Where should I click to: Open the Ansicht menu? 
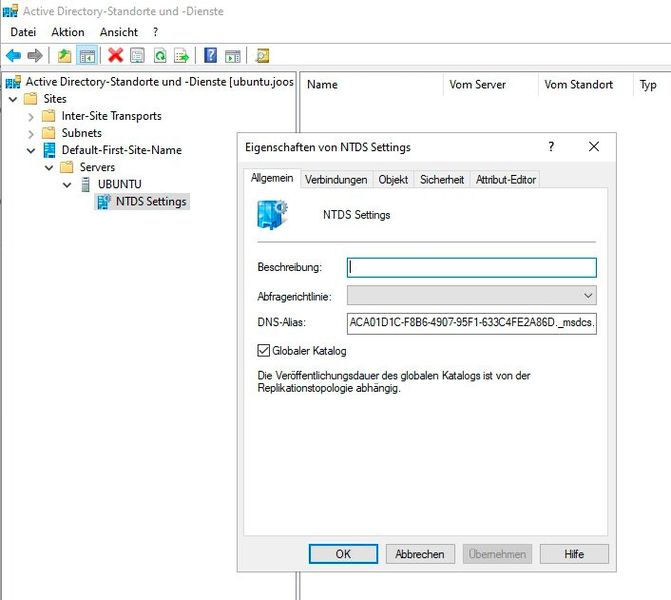pyautogui.click(x=119, y=32)
